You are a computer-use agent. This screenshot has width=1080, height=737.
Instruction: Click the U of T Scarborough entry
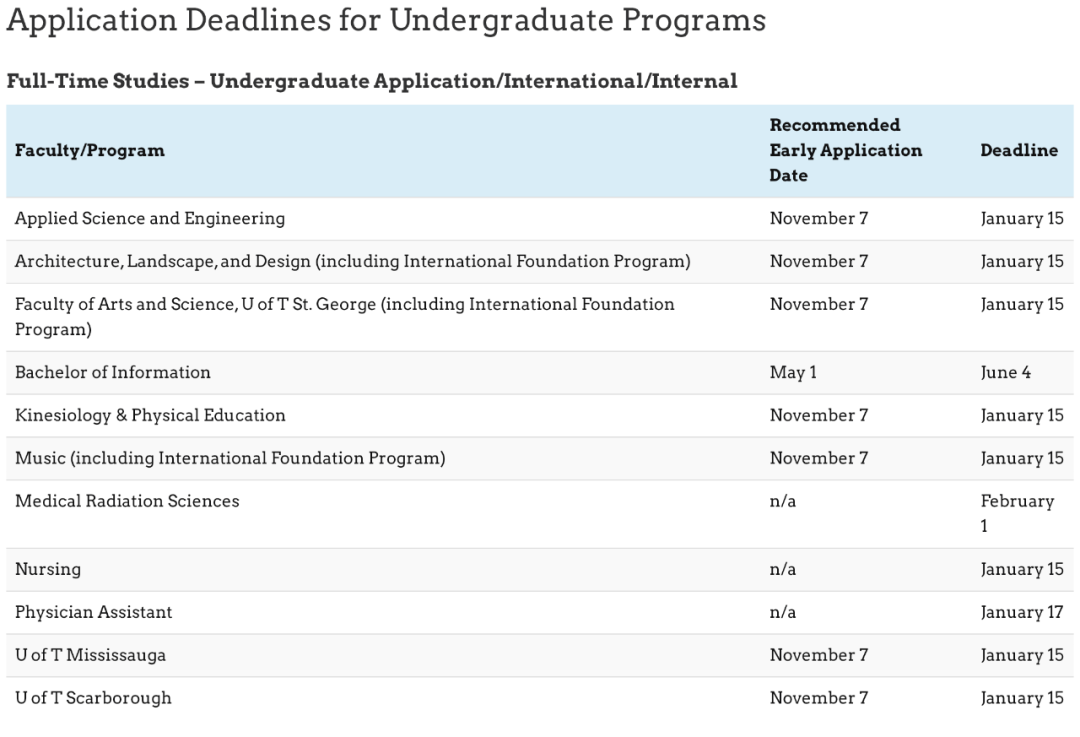click(x=93, y=699)
